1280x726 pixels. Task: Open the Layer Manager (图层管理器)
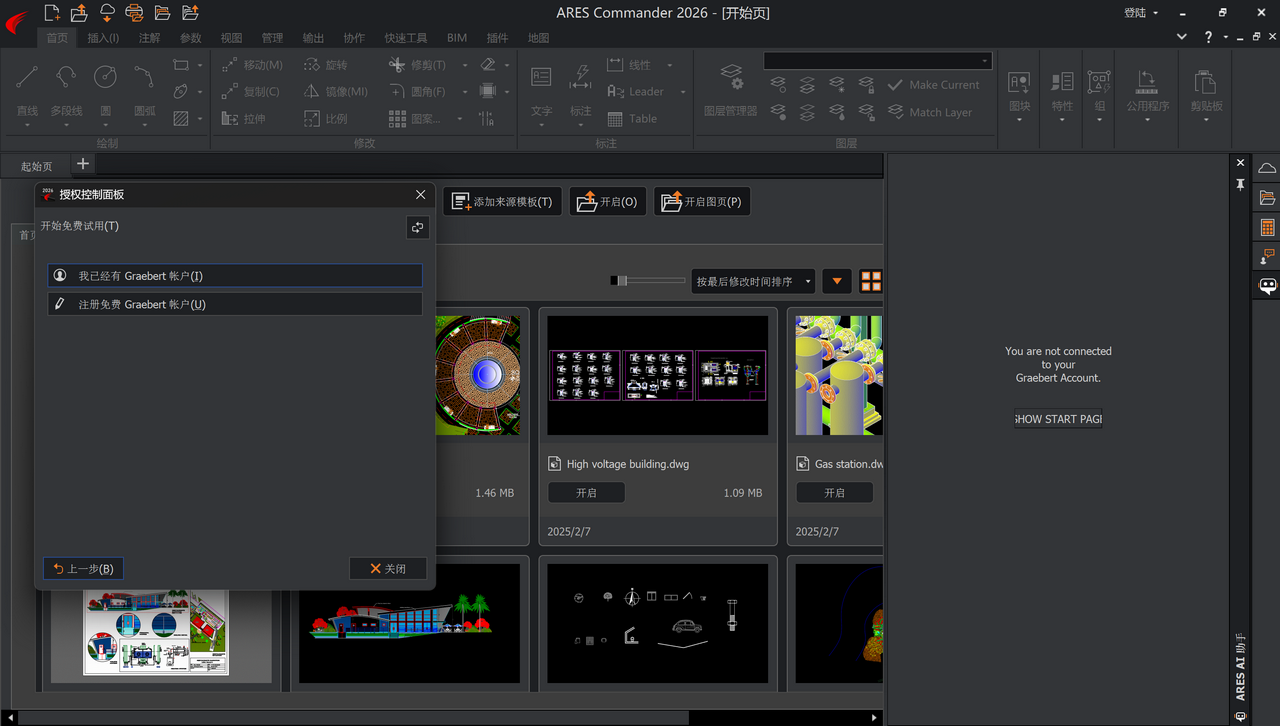point(731,78)
